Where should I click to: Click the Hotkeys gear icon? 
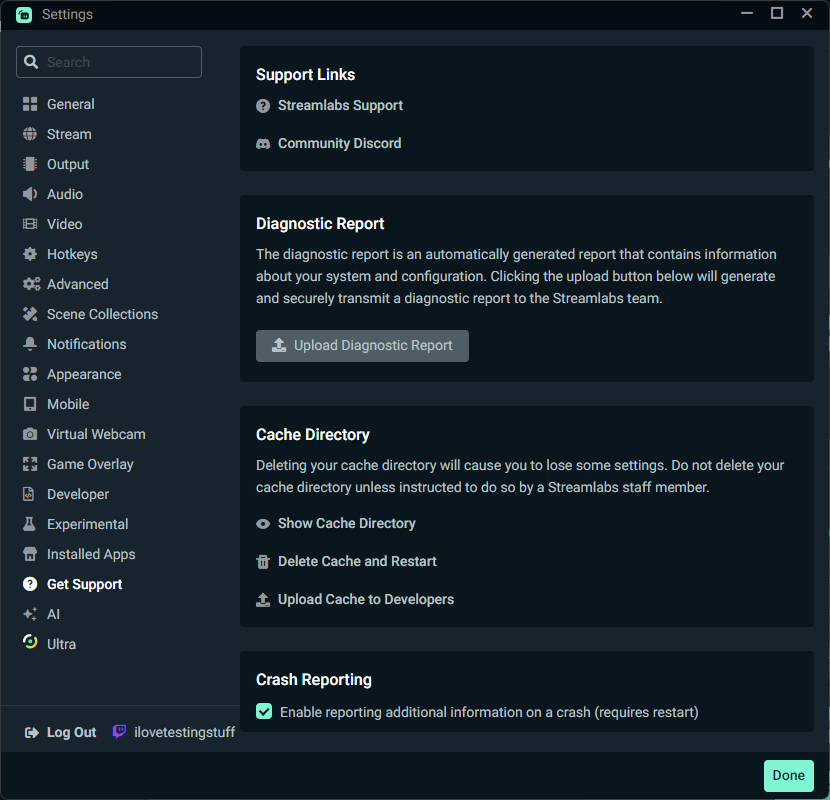pos(30,254)
